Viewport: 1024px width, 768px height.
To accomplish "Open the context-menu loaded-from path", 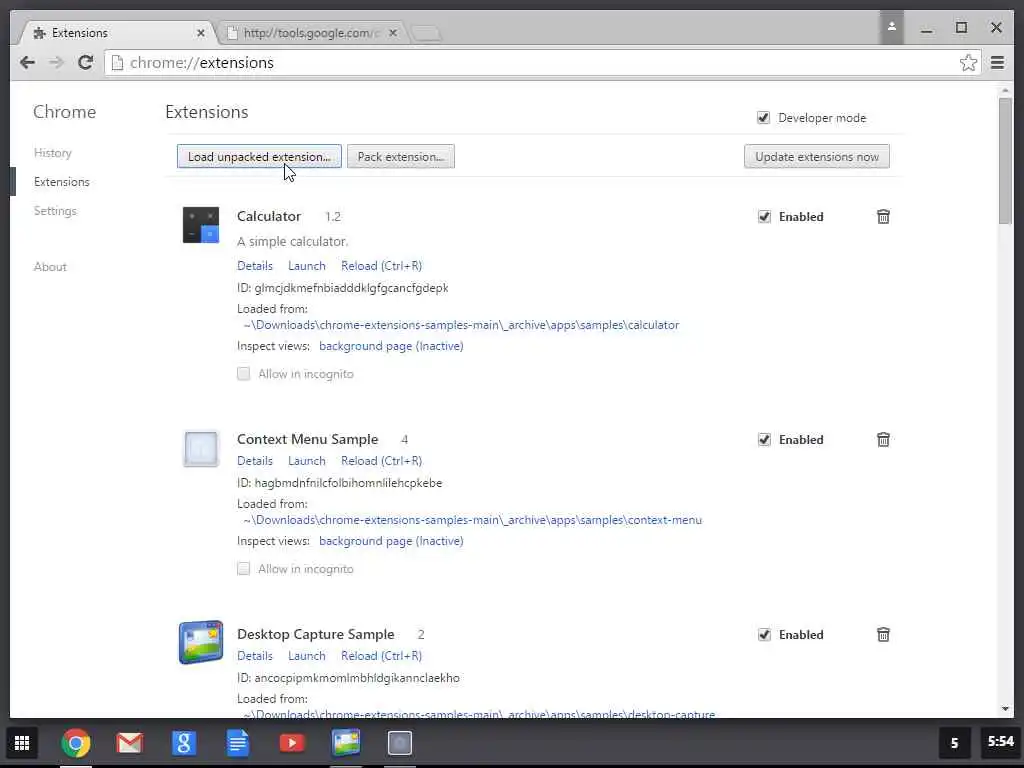I will [473, 520].
